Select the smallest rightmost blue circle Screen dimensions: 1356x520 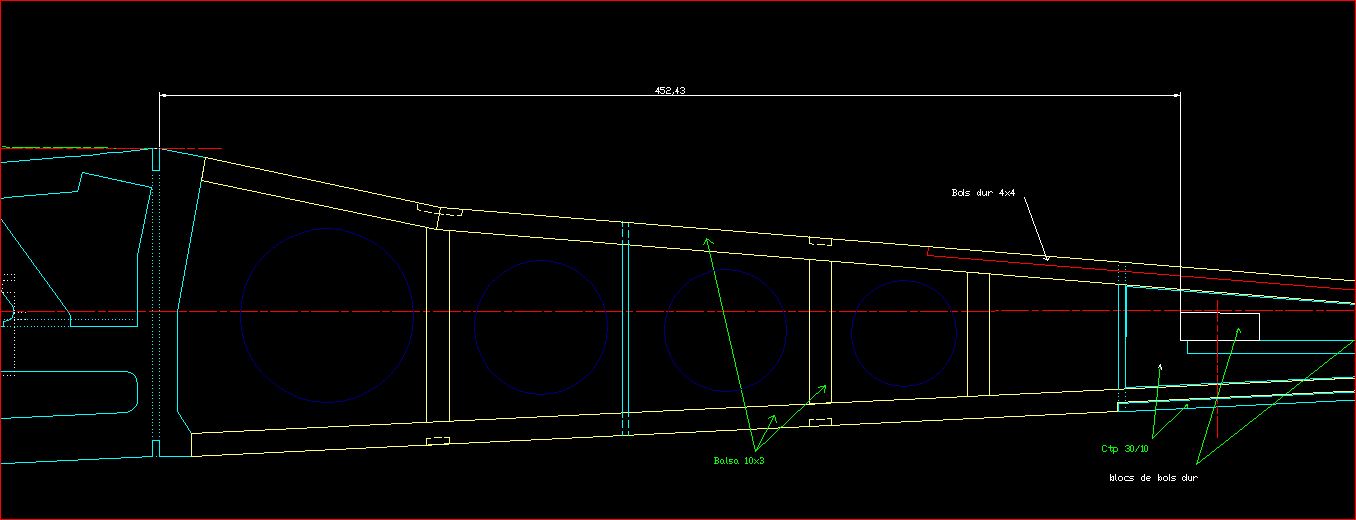coord(903,333)
